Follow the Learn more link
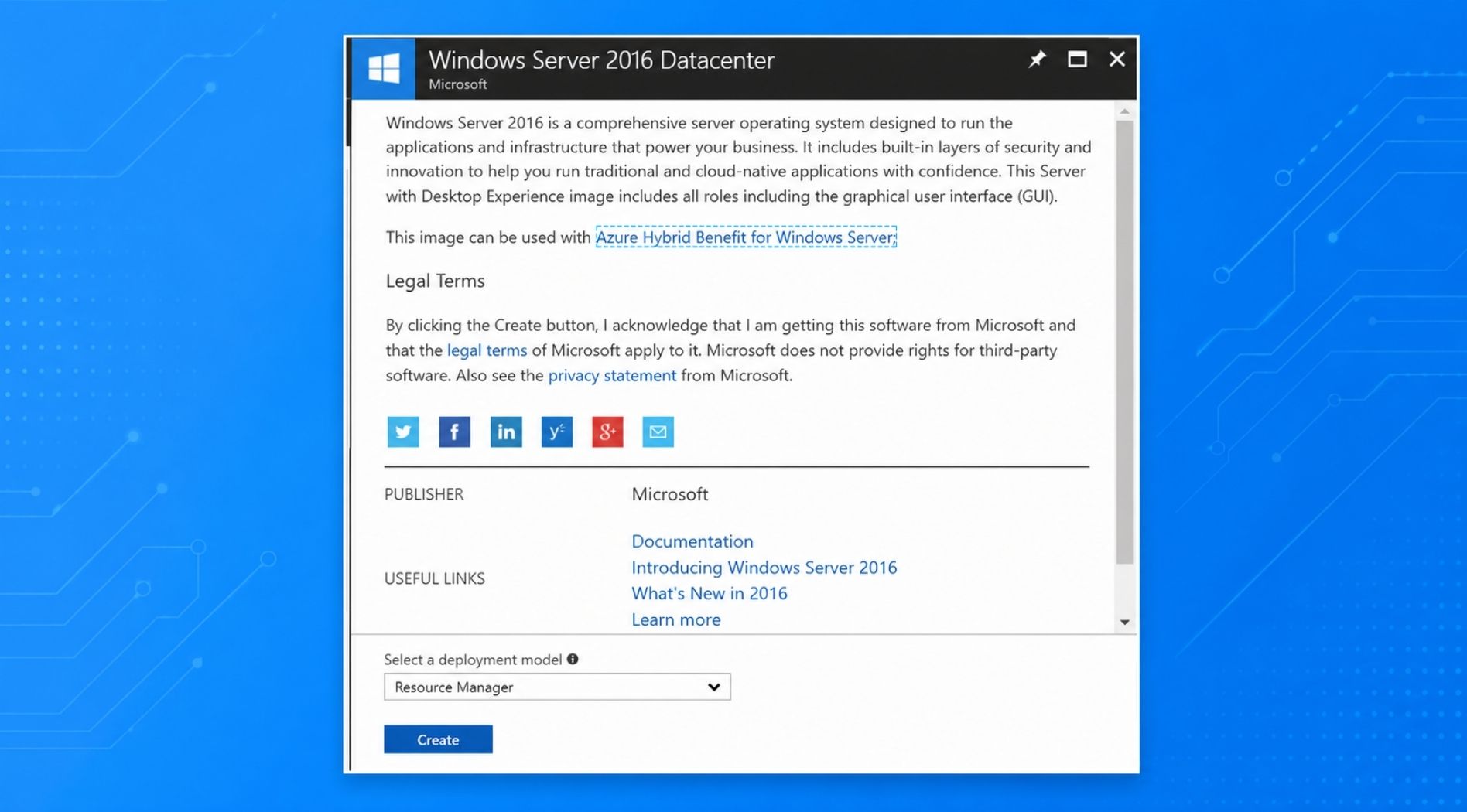Image resolution: width=1467 pixels, height=812 pixels. pyautogui.click(x=675, y=619)
